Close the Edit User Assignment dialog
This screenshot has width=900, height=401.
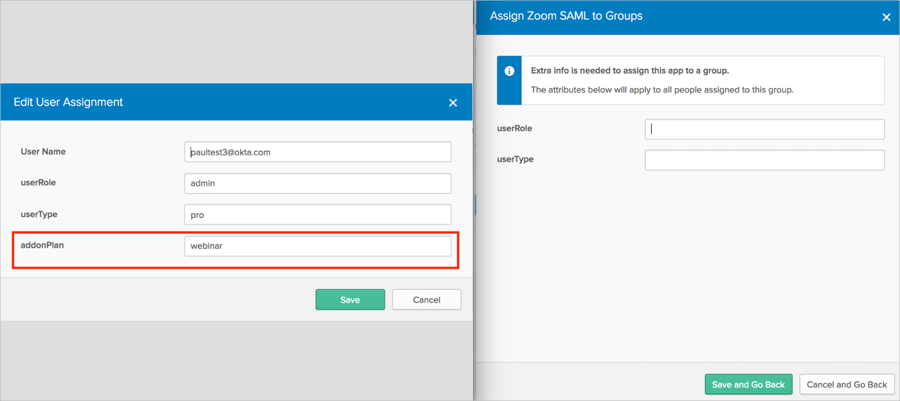click(x=453, y=102)
